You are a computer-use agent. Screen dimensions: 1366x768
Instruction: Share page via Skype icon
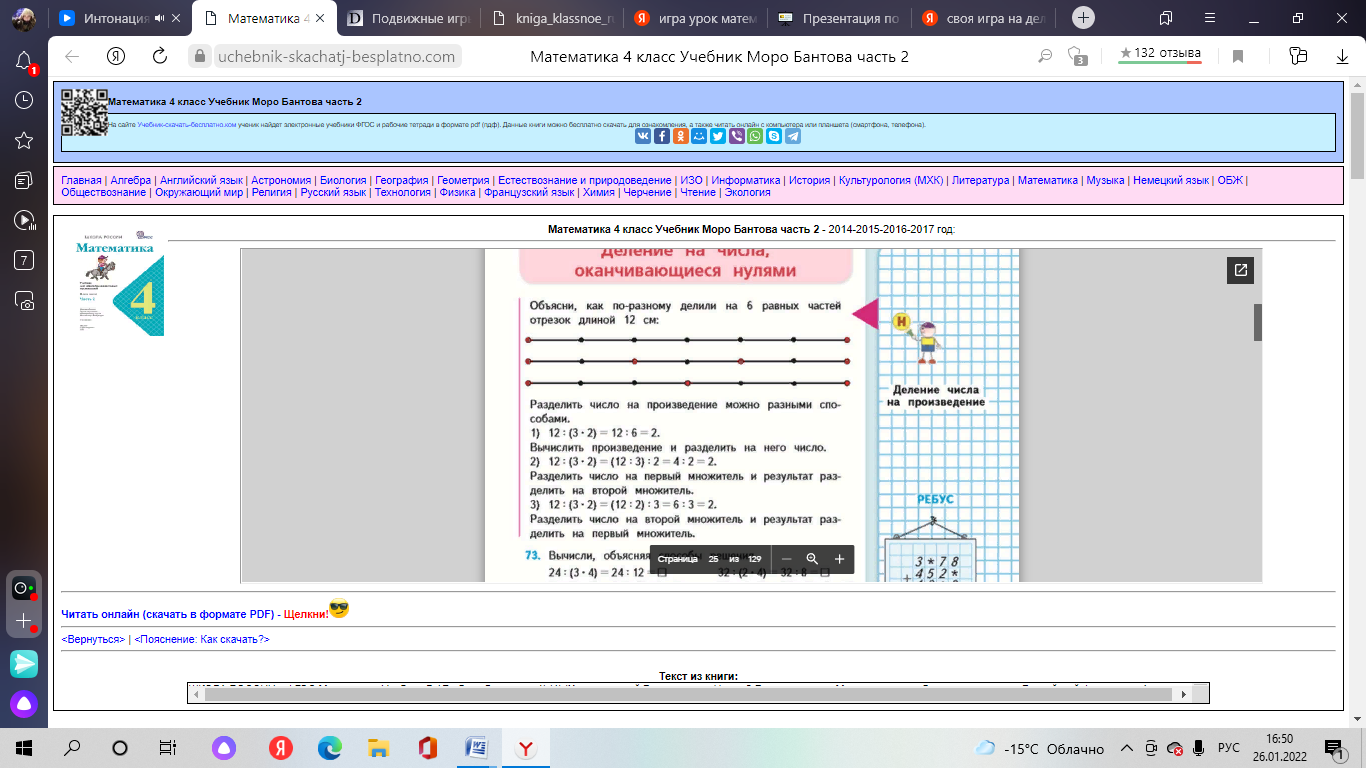click(774, 136)
